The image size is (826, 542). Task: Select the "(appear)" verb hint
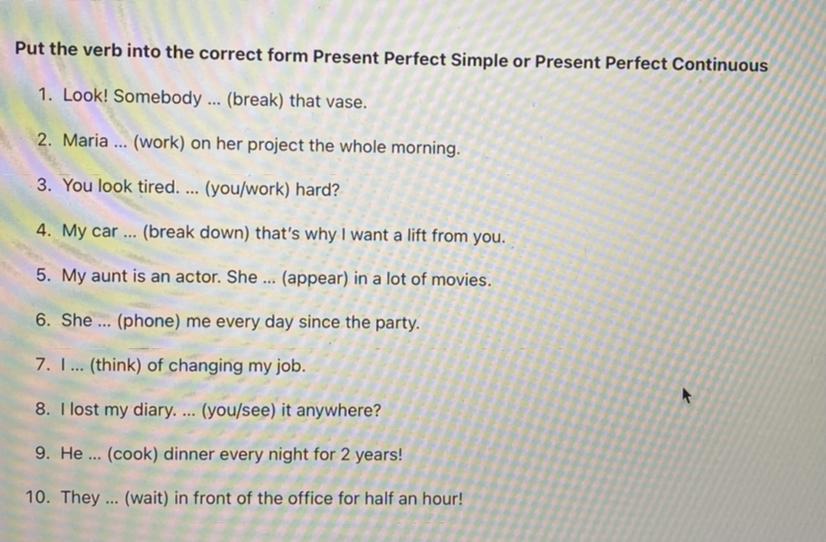[315, 279]
